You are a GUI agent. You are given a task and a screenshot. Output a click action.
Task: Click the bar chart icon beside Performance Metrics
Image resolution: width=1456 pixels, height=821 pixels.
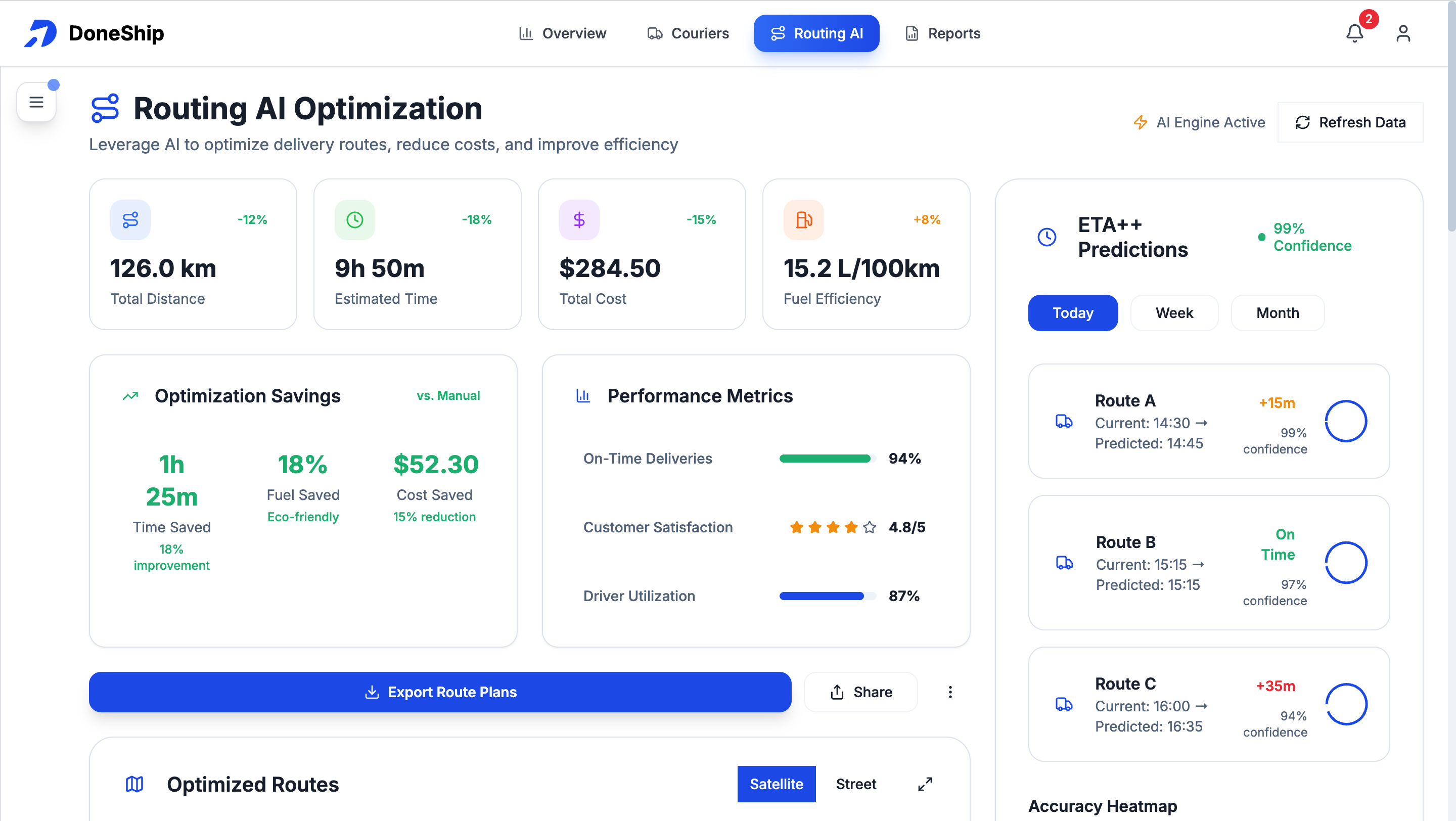click(x=583, y=395)
